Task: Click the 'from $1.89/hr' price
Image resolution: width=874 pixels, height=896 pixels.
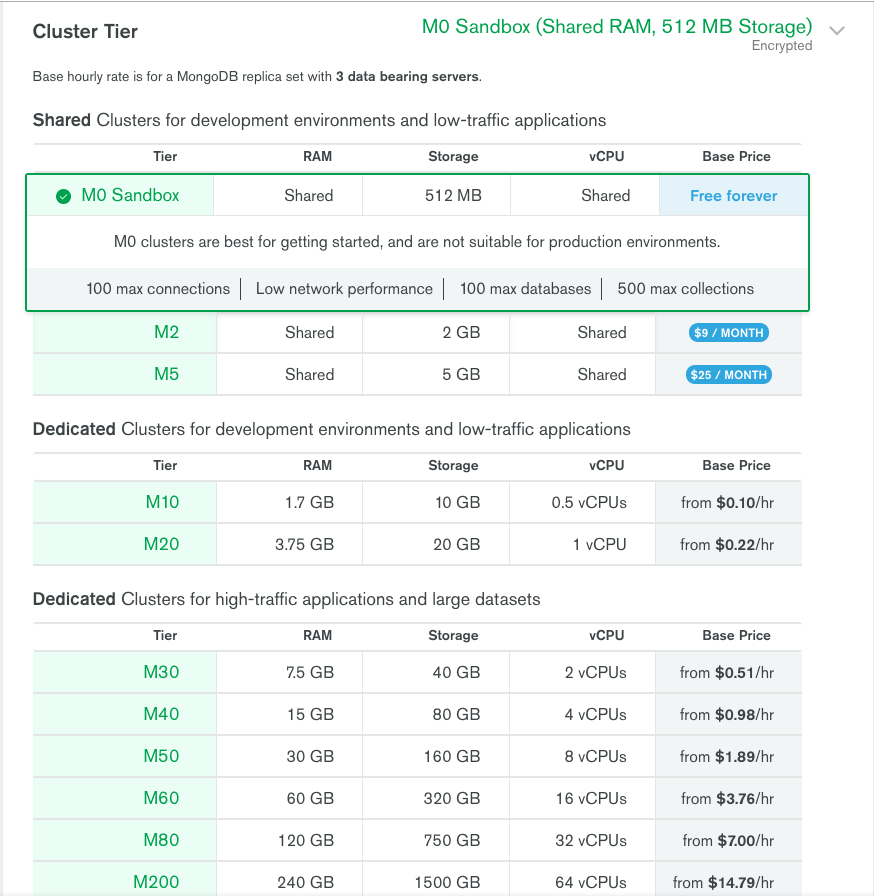Action: click(x=727, y=757)
